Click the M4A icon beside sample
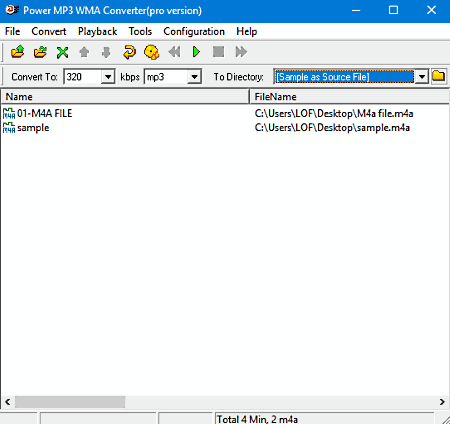Screen dimensions: 450x424 [9, 128]
